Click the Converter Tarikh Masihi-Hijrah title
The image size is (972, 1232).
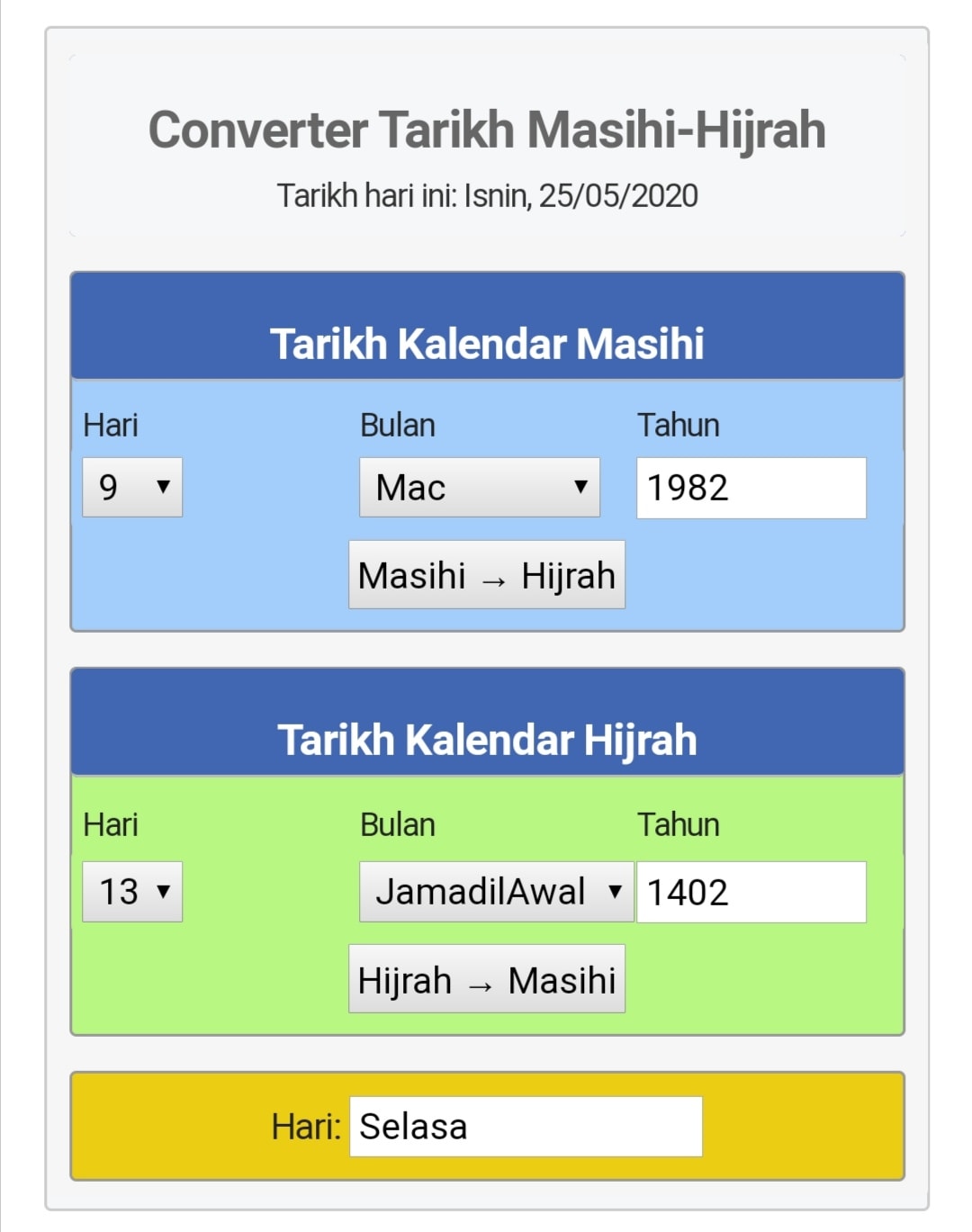pyautogui.click(x=487, y=130)
